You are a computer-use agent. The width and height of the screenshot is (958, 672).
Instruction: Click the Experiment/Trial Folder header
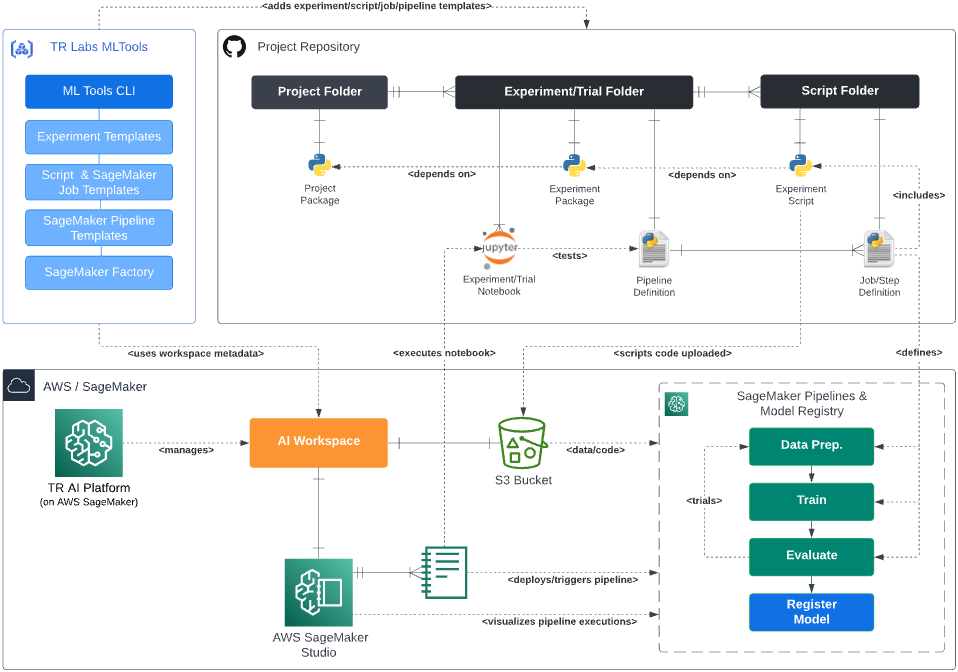(574, 92)
